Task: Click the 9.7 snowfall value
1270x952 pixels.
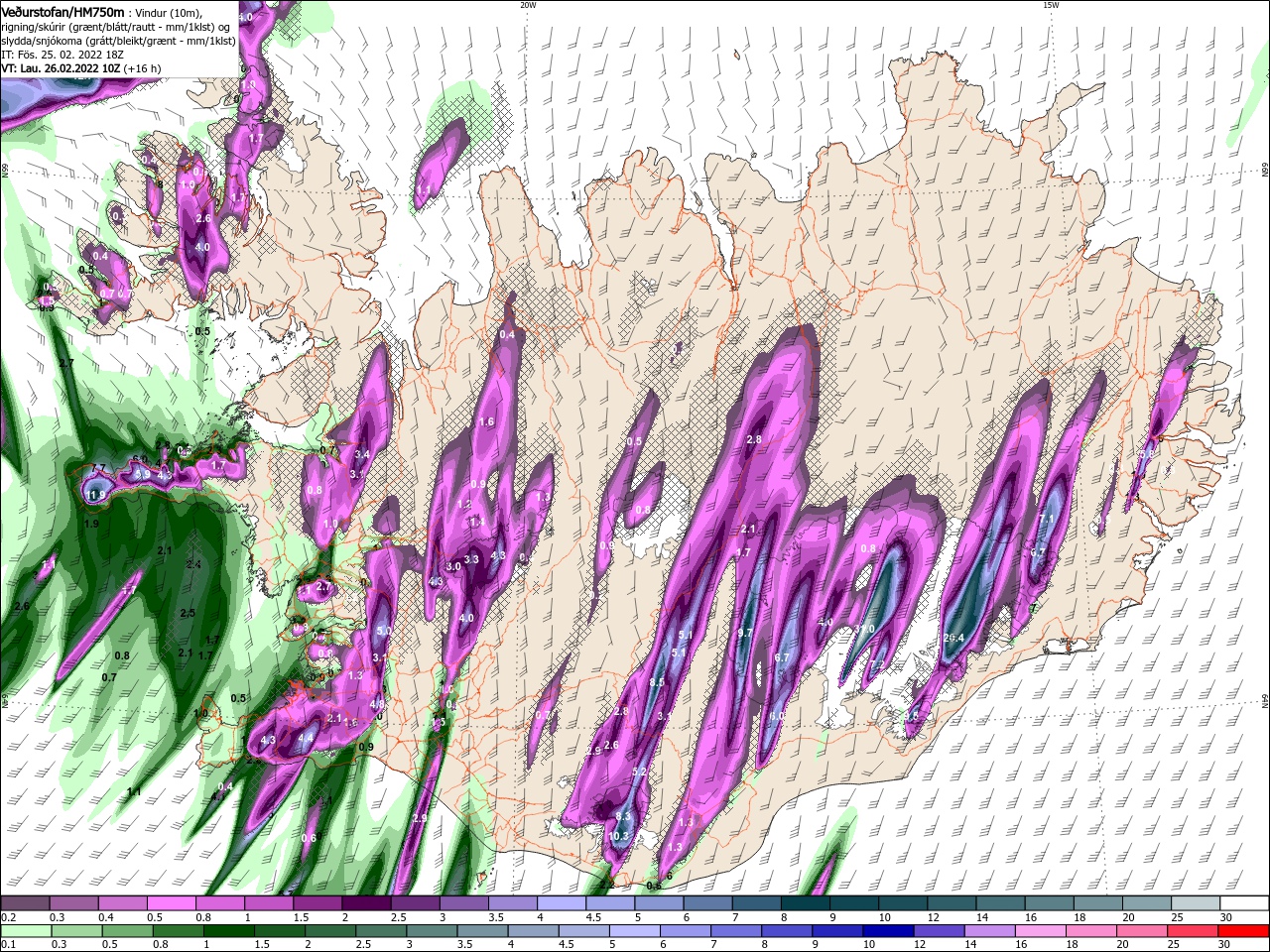Action: (746, 633)
